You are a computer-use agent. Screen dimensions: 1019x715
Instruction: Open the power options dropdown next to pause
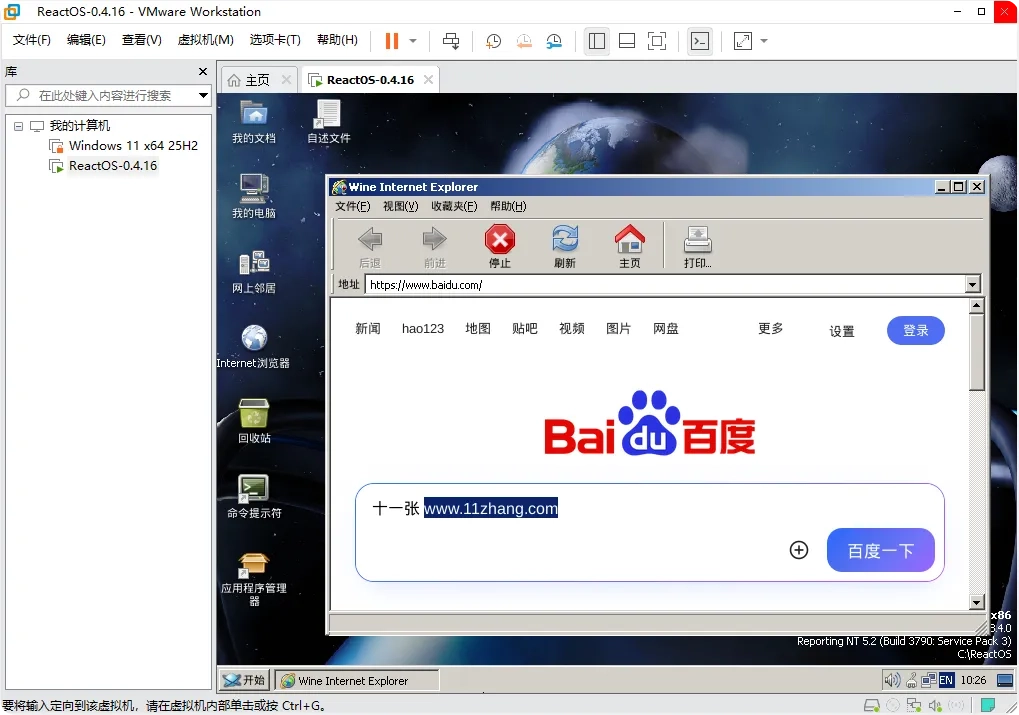[x=413, y=41]
